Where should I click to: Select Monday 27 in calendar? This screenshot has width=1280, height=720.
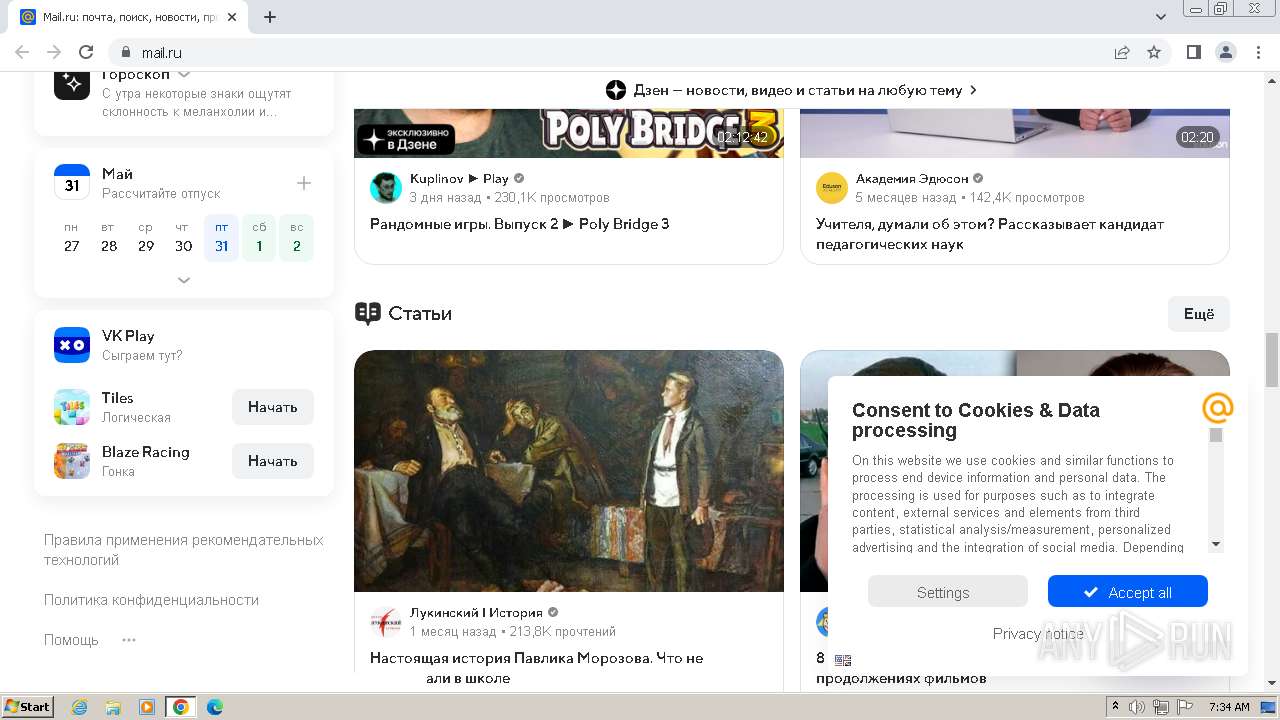[71, 237]
